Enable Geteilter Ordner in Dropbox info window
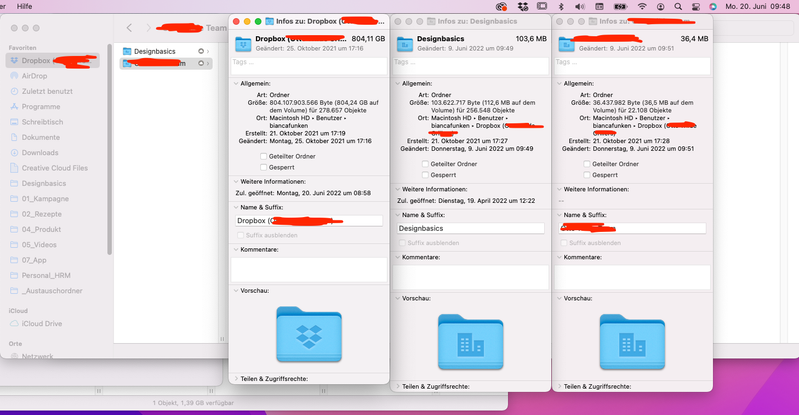The width and height of the screenshot is (799, 415). 262,156
